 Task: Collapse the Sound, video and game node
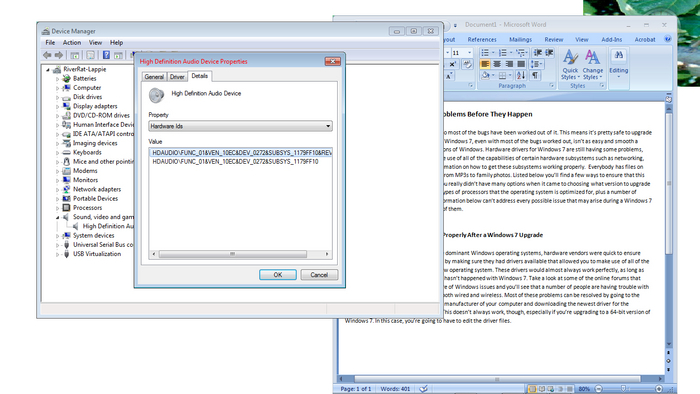58,217
